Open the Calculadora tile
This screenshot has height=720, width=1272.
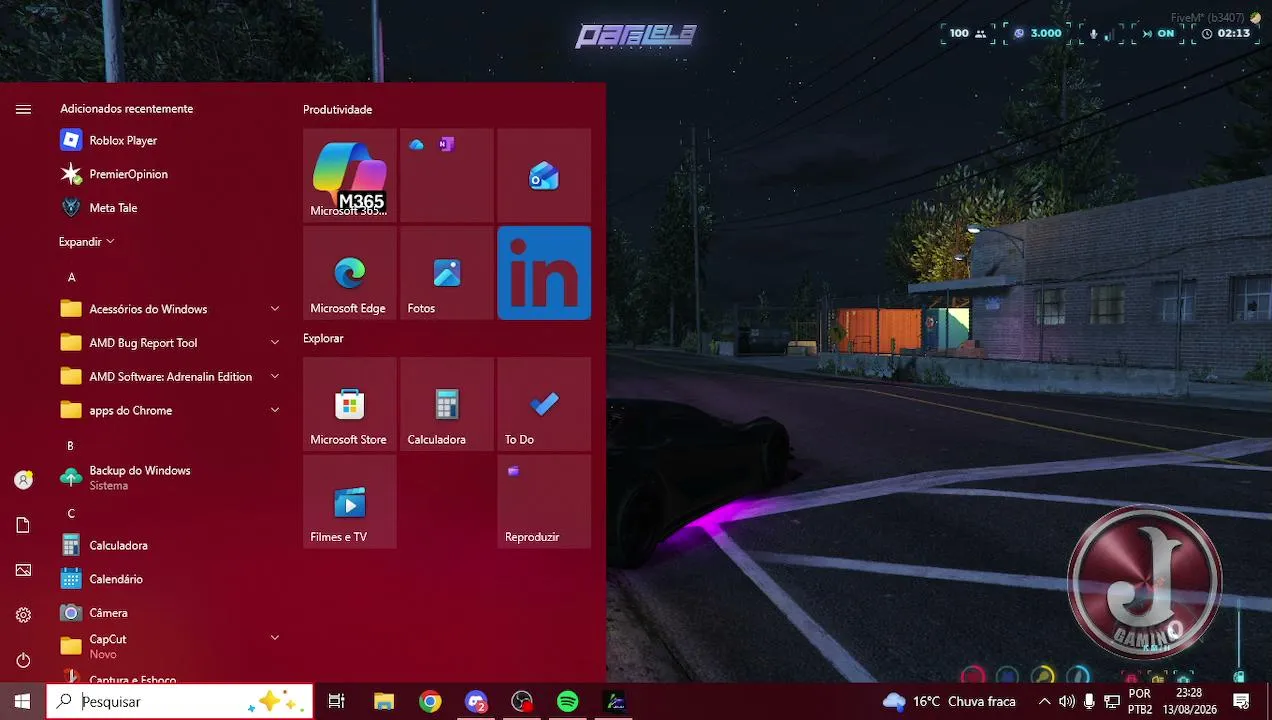coord(447,404)
